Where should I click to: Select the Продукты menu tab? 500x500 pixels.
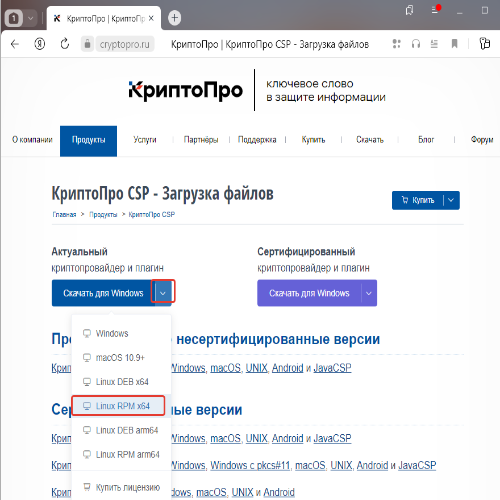pyautogui.click(x=88, y=141)
